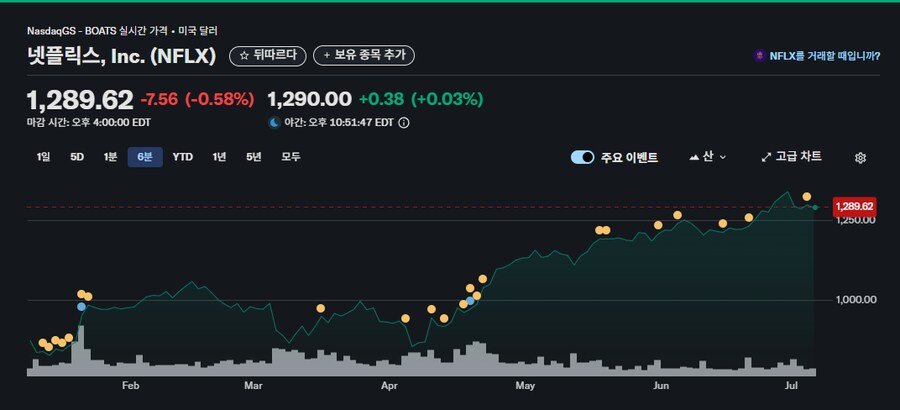Click the 1,290.00 overnight price
This screenshot has height=410, width=900.
(309, 99)
